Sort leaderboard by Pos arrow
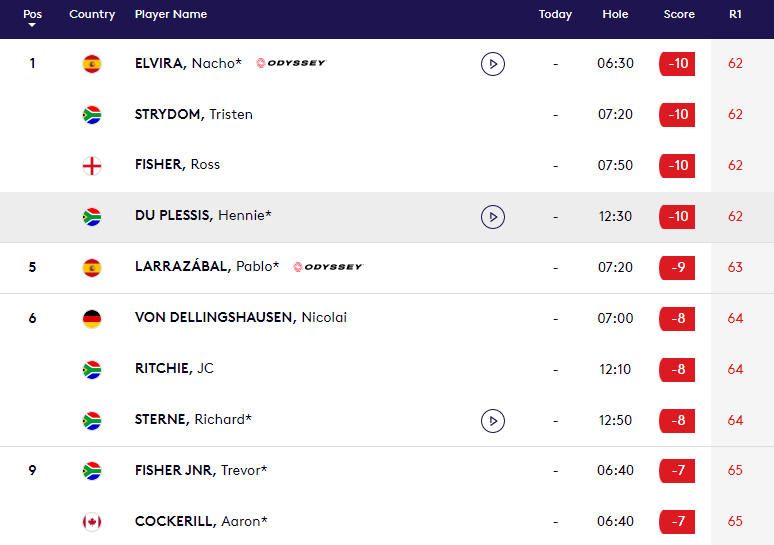 pos(32,24)
